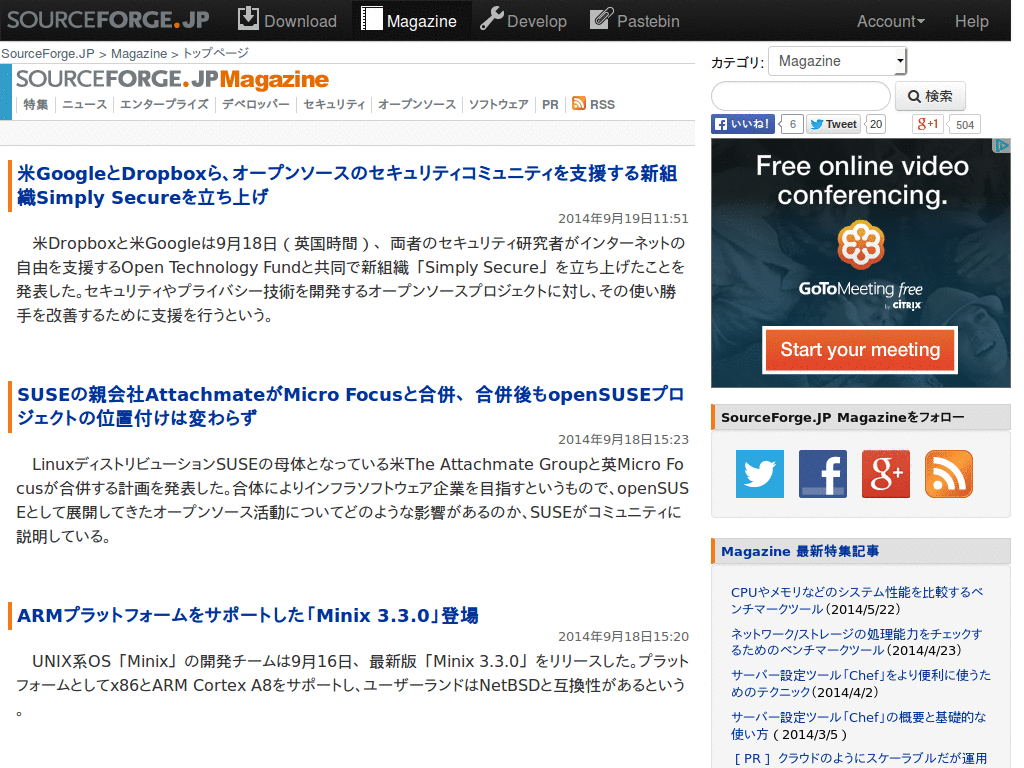1024x768 pixels.
Task: Click the GoToMeeting flower logo in ad
Action: pos(861,245)
